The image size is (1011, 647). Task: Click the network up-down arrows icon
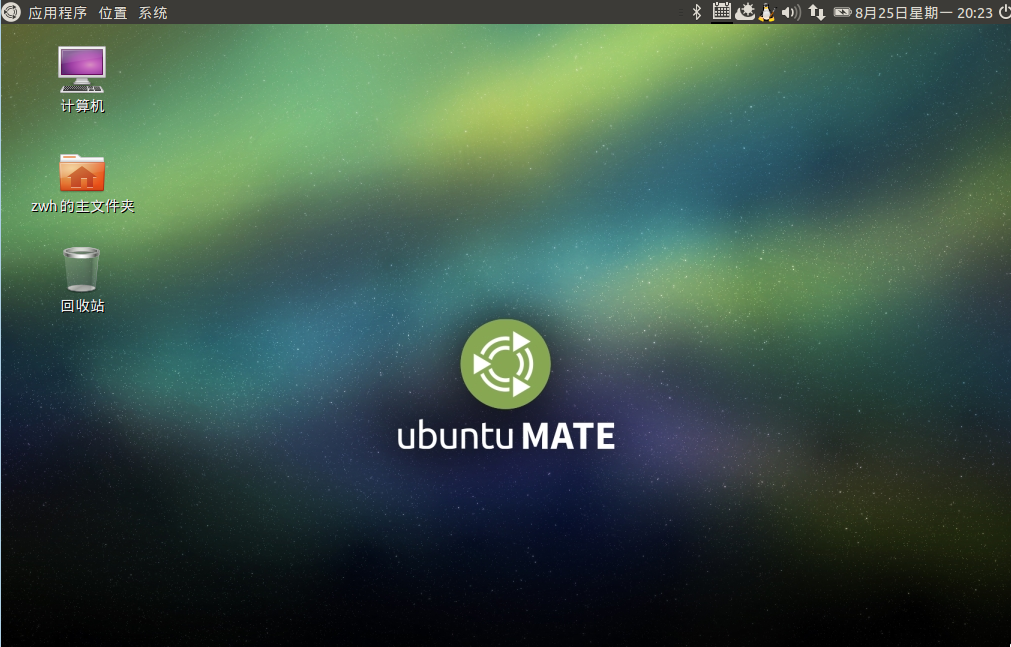pos(817,12)
